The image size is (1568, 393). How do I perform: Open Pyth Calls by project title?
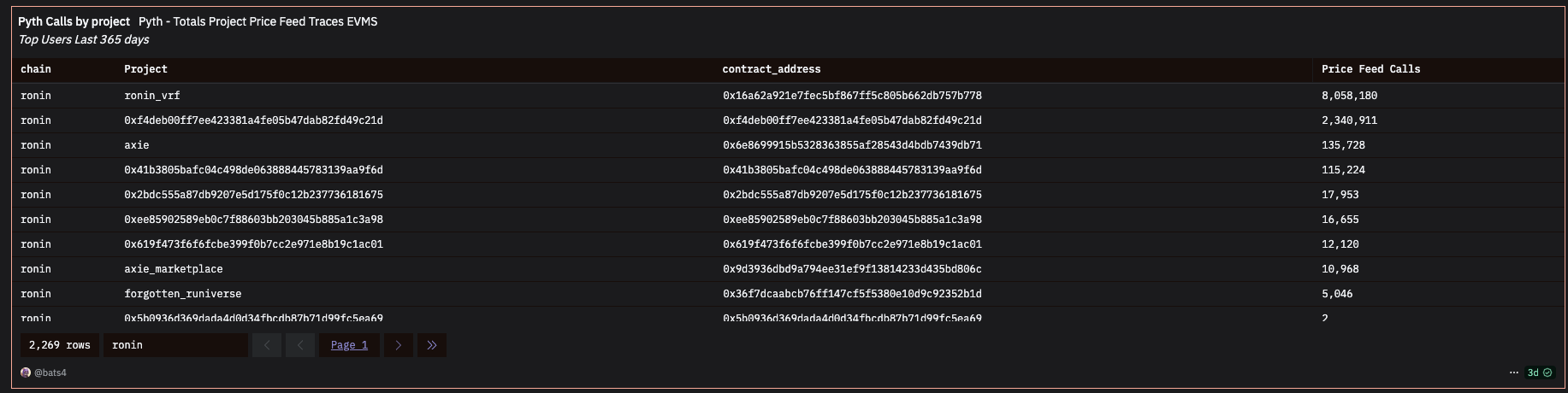74,21
